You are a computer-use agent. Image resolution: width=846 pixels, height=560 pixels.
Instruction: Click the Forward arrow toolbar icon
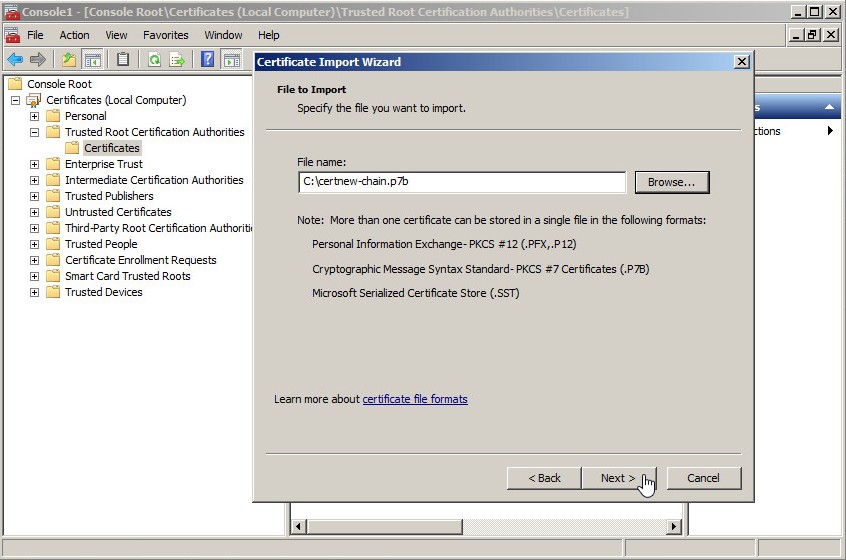[x=38, y=60]
